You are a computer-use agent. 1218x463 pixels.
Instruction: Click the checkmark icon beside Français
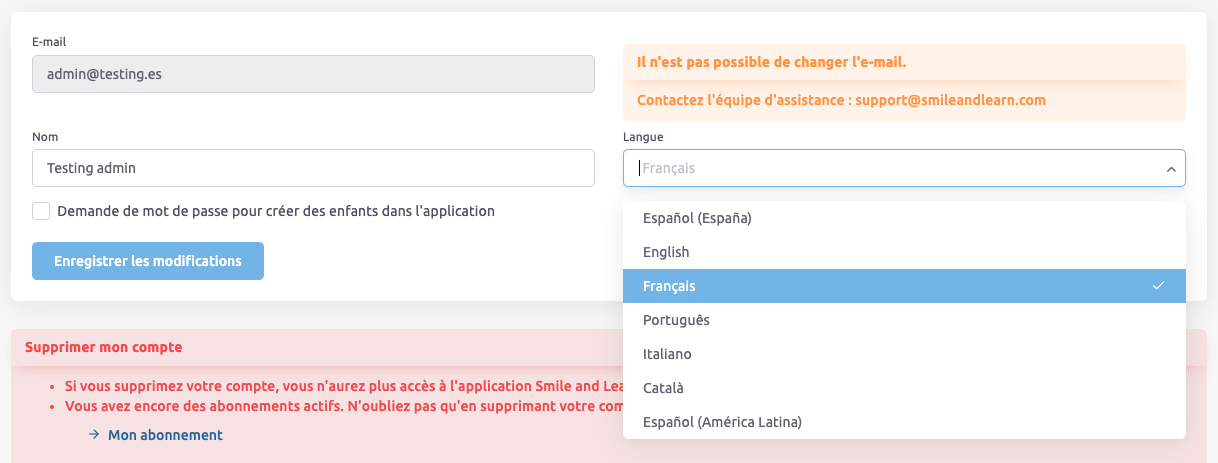(x=1158, y=286)
